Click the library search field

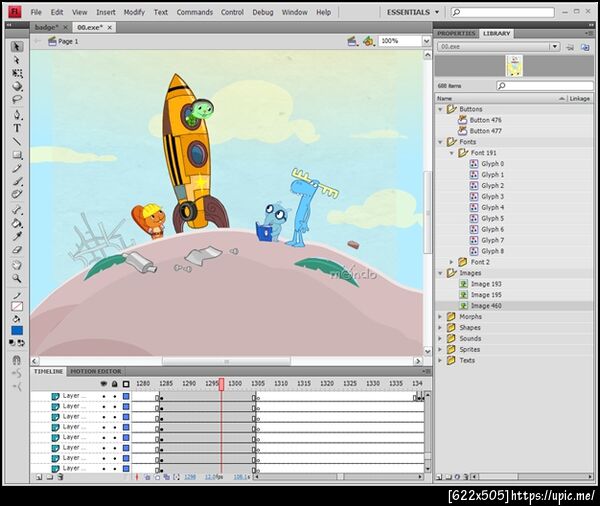click(x=545, y=86)
